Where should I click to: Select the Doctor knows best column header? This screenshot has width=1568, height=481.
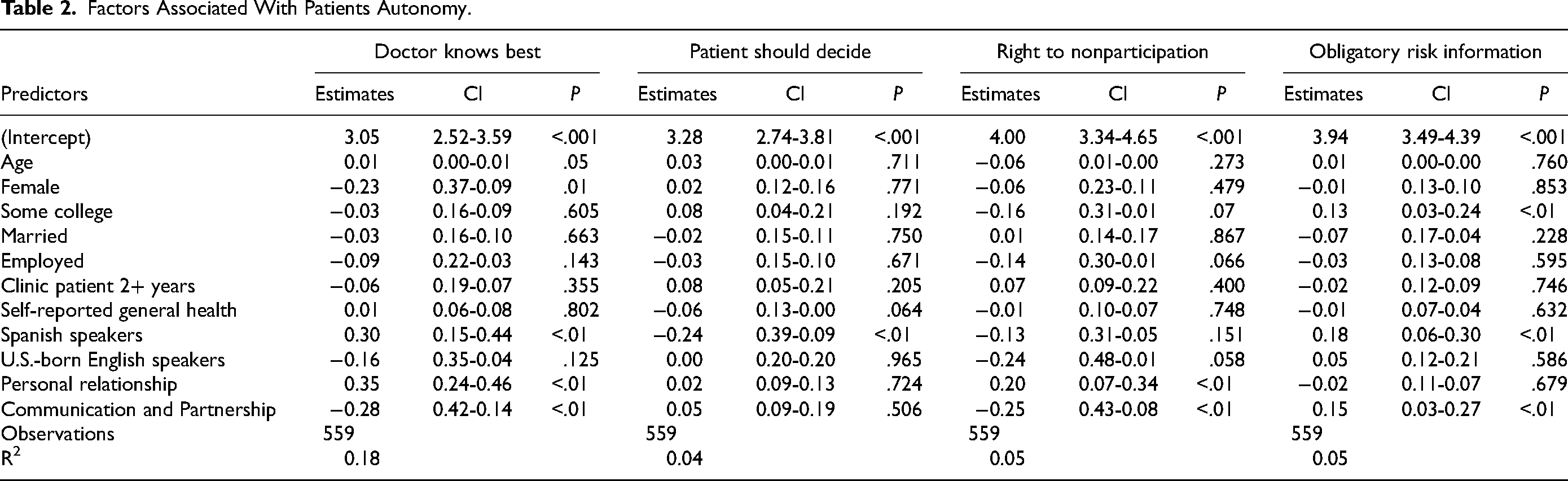point(457,51)
